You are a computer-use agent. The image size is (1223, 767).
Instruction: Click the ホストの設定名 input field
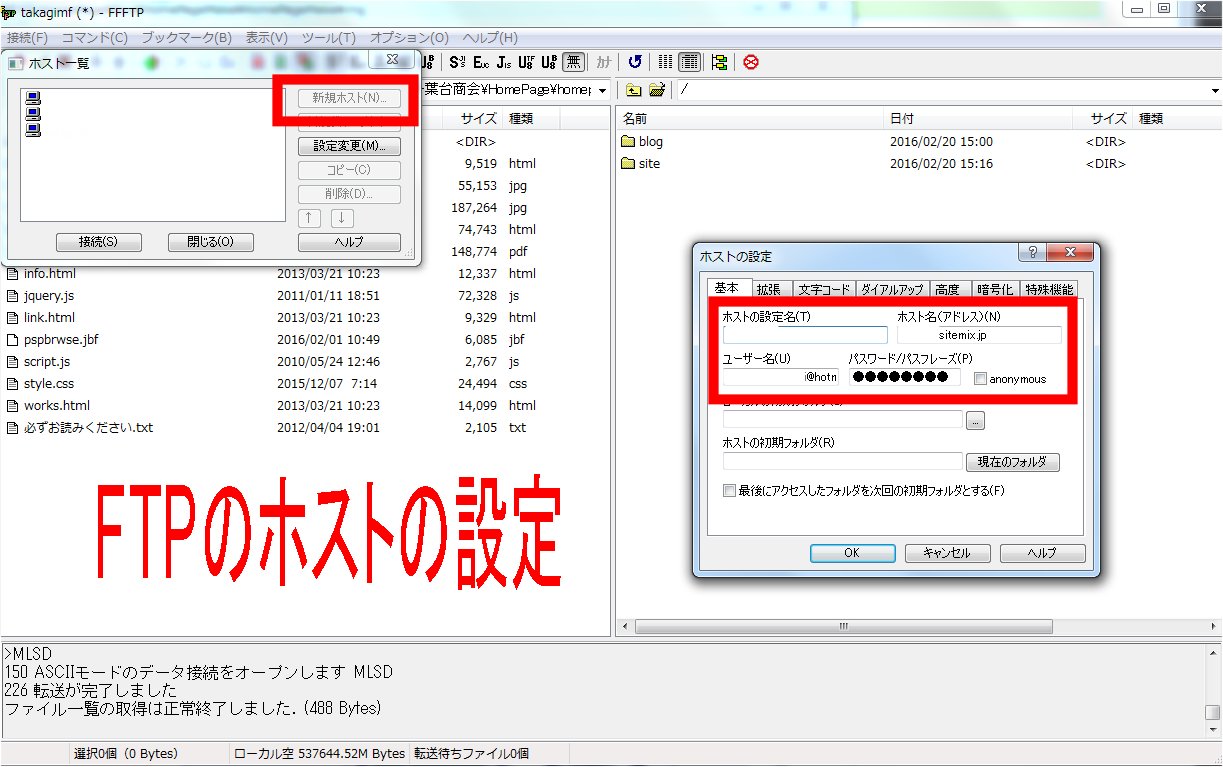(805, 335)
